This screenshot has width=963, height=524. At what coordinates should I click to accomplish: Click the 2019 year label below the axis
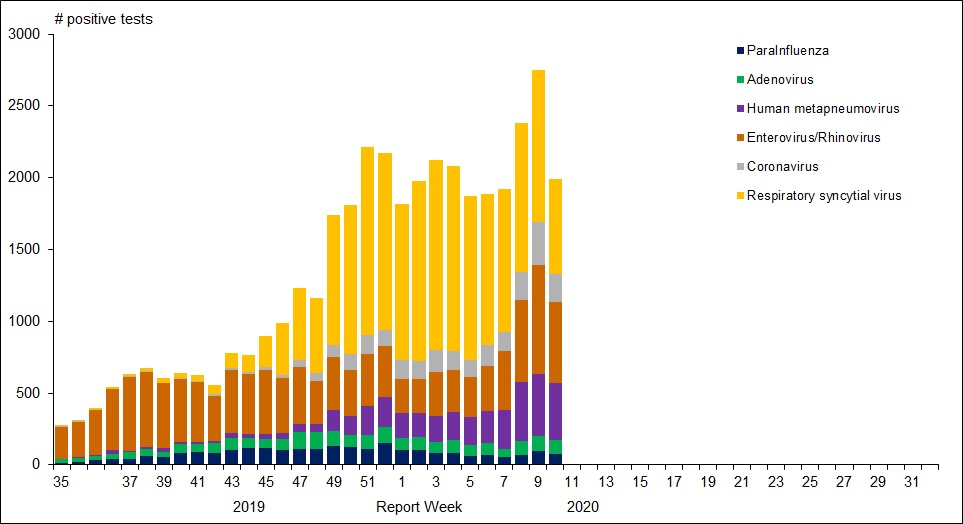pyautogui.click(x=249, y=507)
